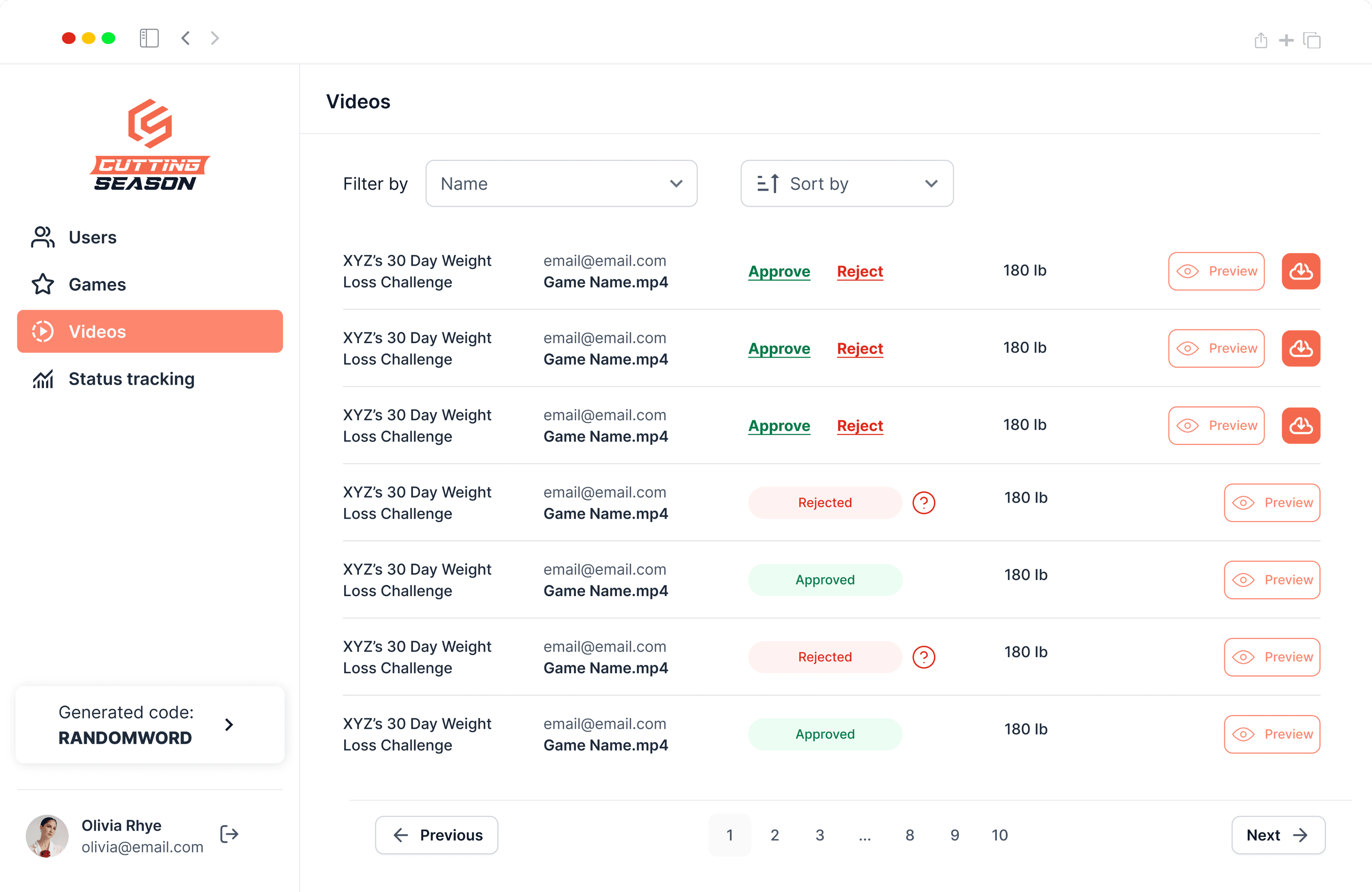The width and height of the screenshot is (1372, 892).
Task: Reject the third video in the list
Action: 860,426
